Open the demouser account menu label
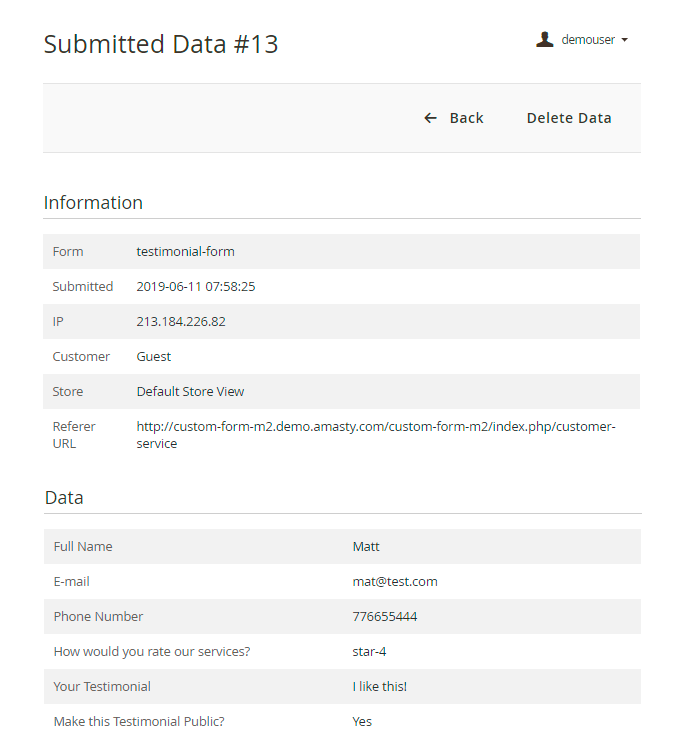The height and width of the screenshot is (749, 684). click(x=588, y=40)
